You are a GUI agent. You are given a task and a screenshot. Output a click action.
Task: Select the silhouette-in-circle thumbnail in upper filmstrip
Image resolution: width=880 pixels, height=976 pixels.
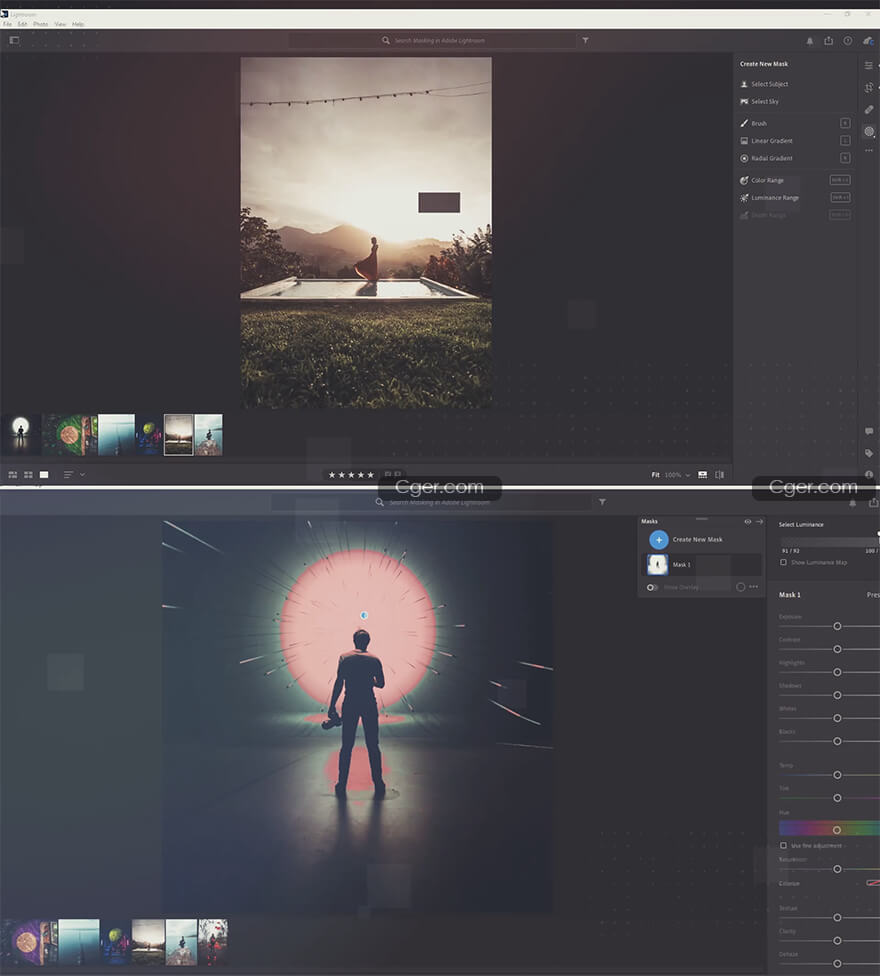coord(21,434)
